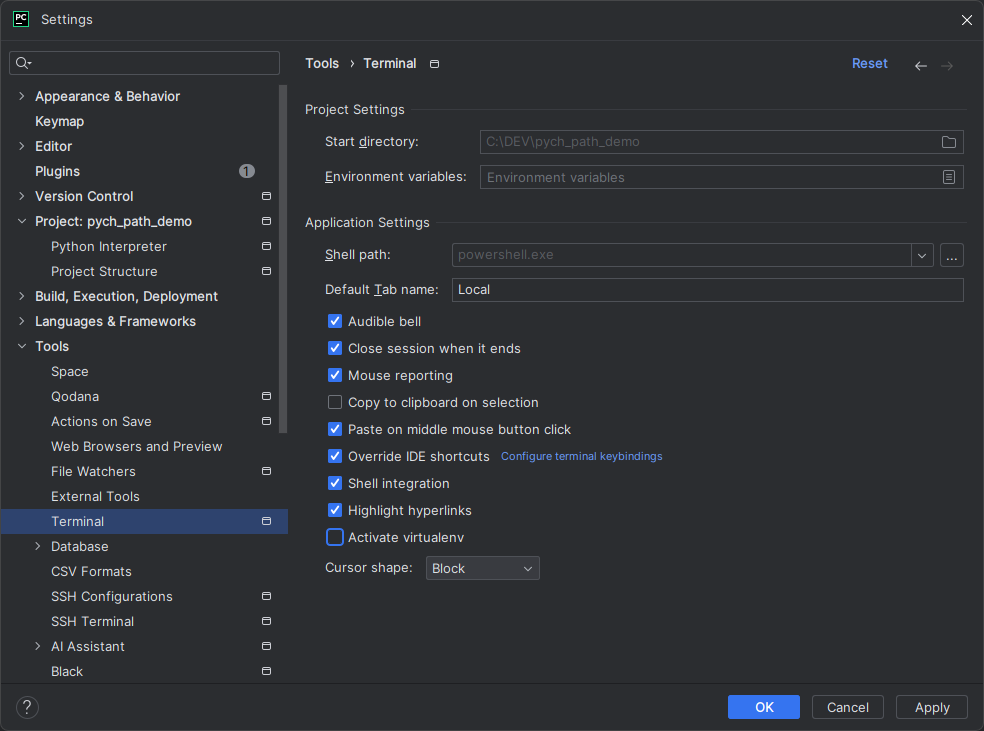Select Web Browsers and Preview page
This screenshot has height=731, width=984.
tap(137, 446)
